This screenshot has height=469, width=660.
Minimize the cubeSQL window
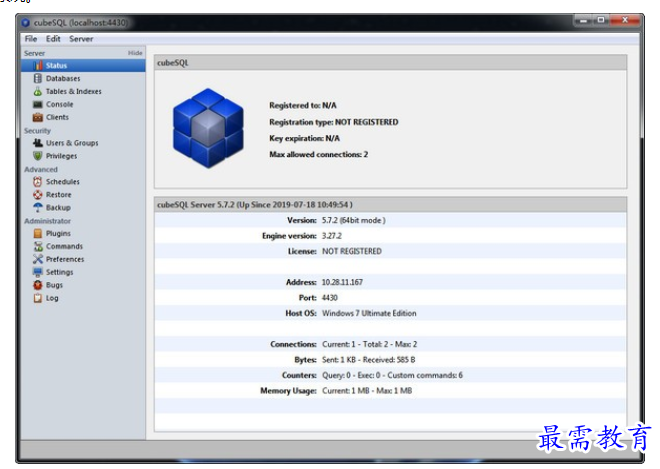(x=583, y=20)
